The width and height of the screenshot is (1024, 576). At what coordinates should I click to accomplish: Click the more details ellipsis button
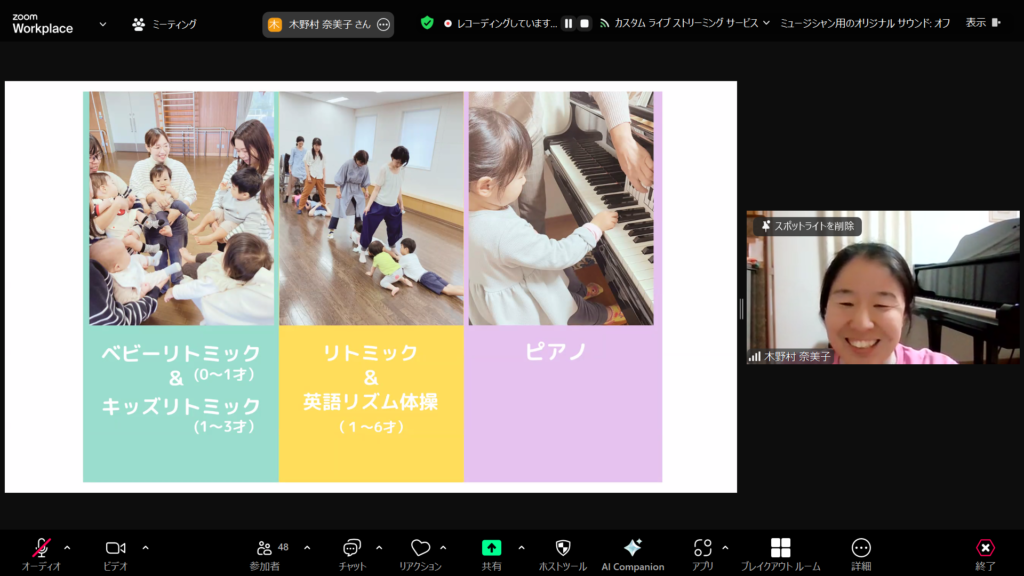point(861,548)
